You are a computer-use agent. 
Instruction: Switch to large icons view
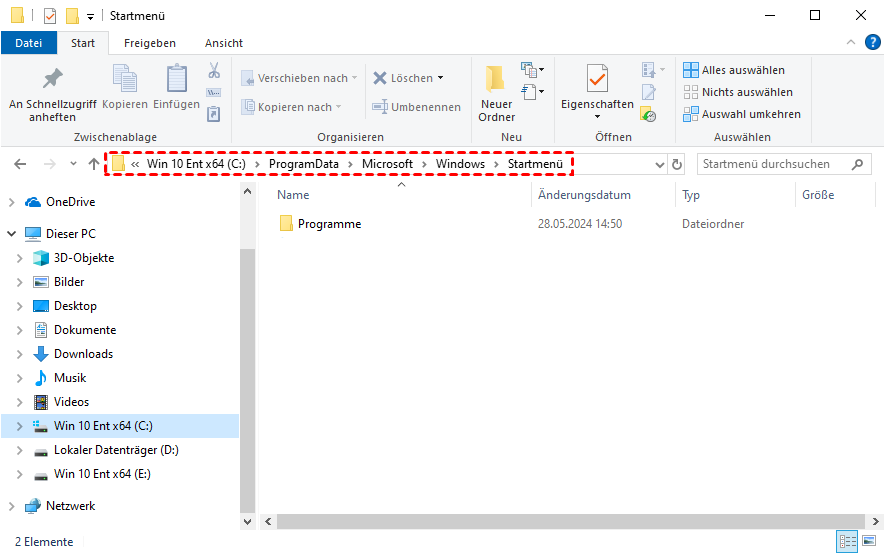(870, 540)
